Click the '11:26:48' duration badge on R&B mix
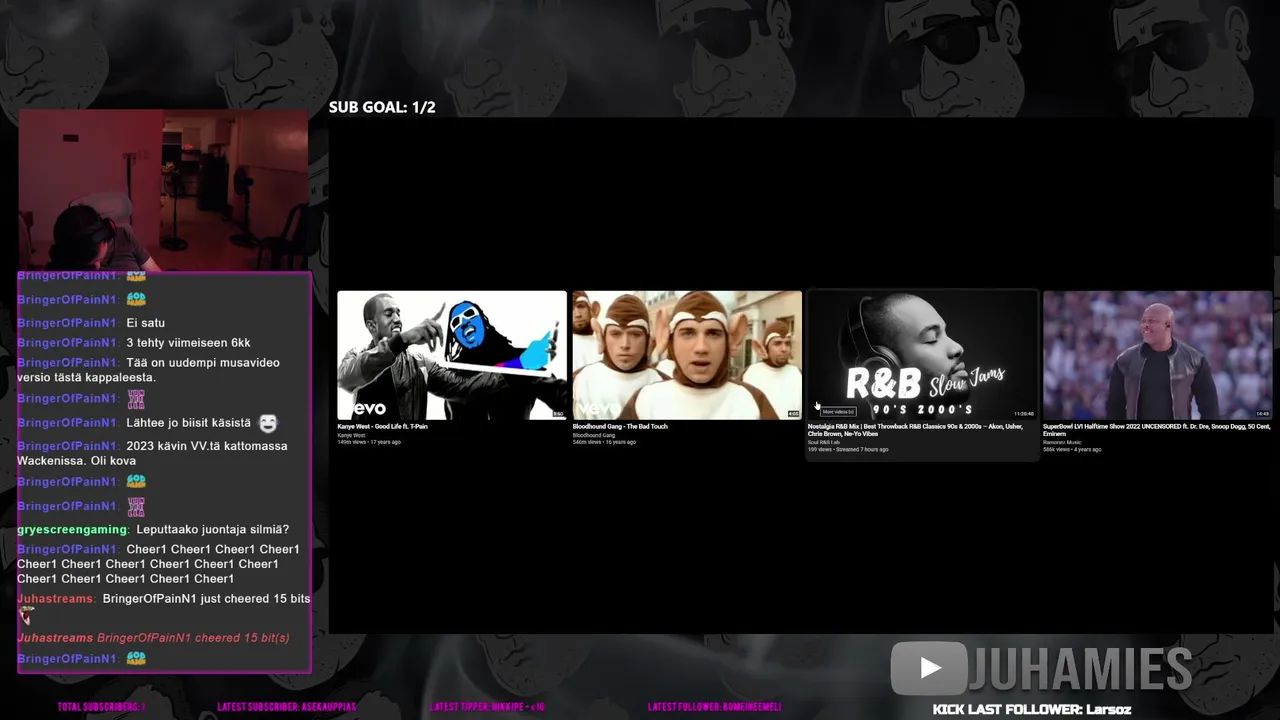This screenshot has height=720, width=1280. (x=1024, y=414)
